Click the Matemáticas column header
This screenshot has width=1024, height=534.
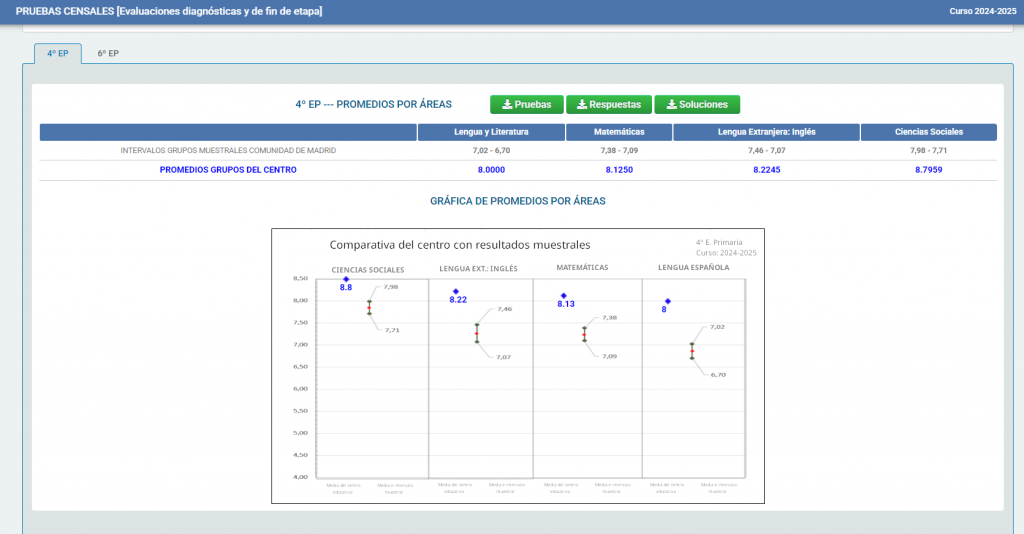619,132
